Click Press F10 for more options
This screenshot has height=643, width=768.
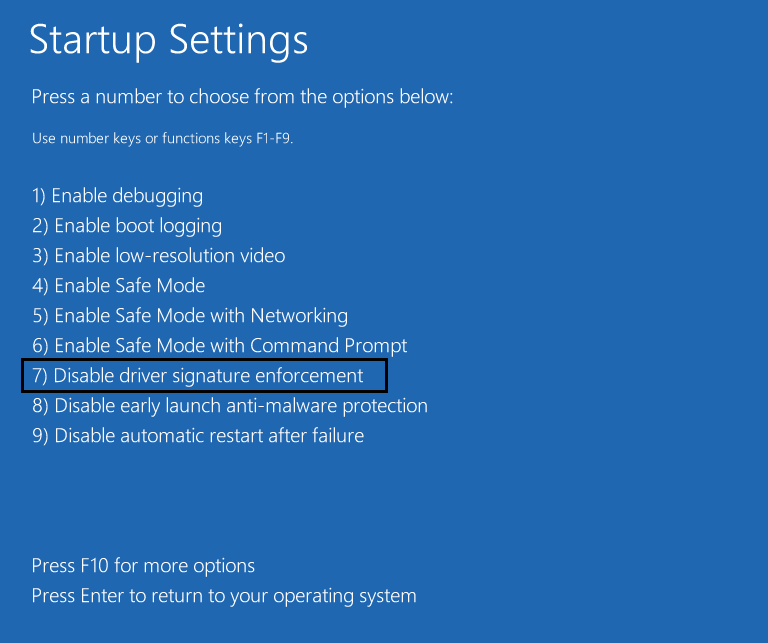pyautogui.click(x=143, y=566)
